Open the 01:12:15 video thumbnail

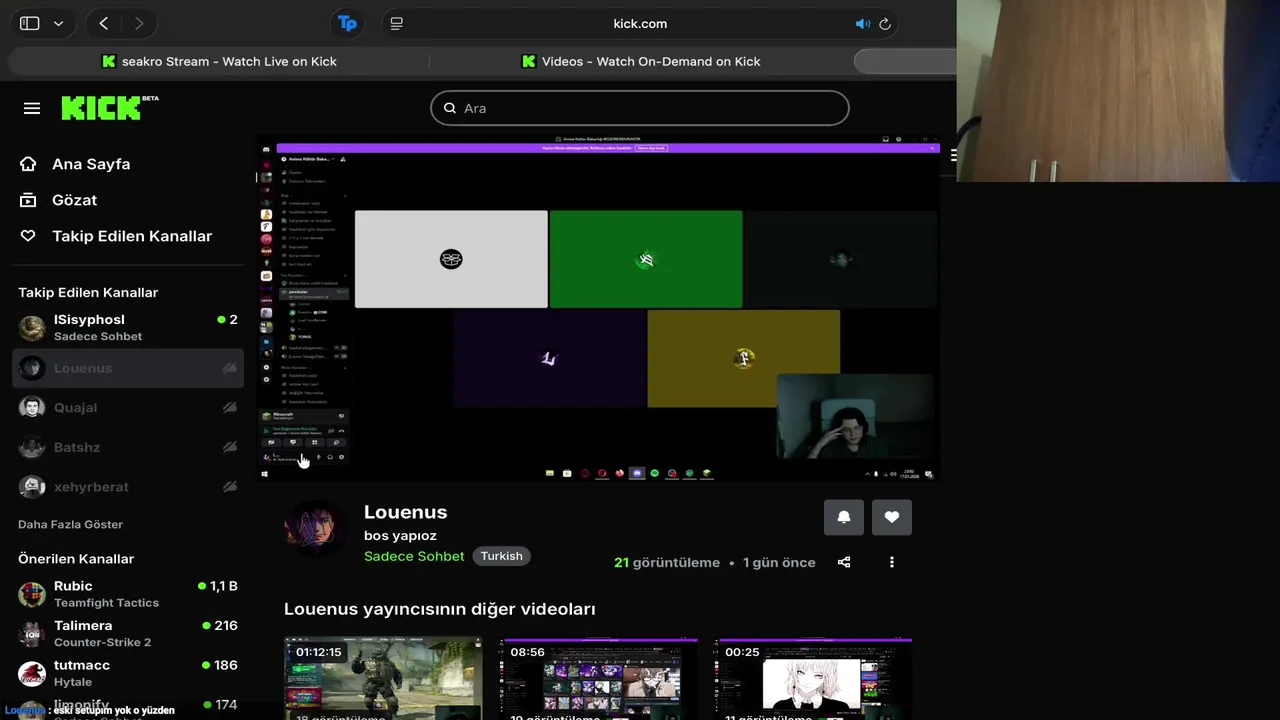pyautogui.click(x=383, y=678)
